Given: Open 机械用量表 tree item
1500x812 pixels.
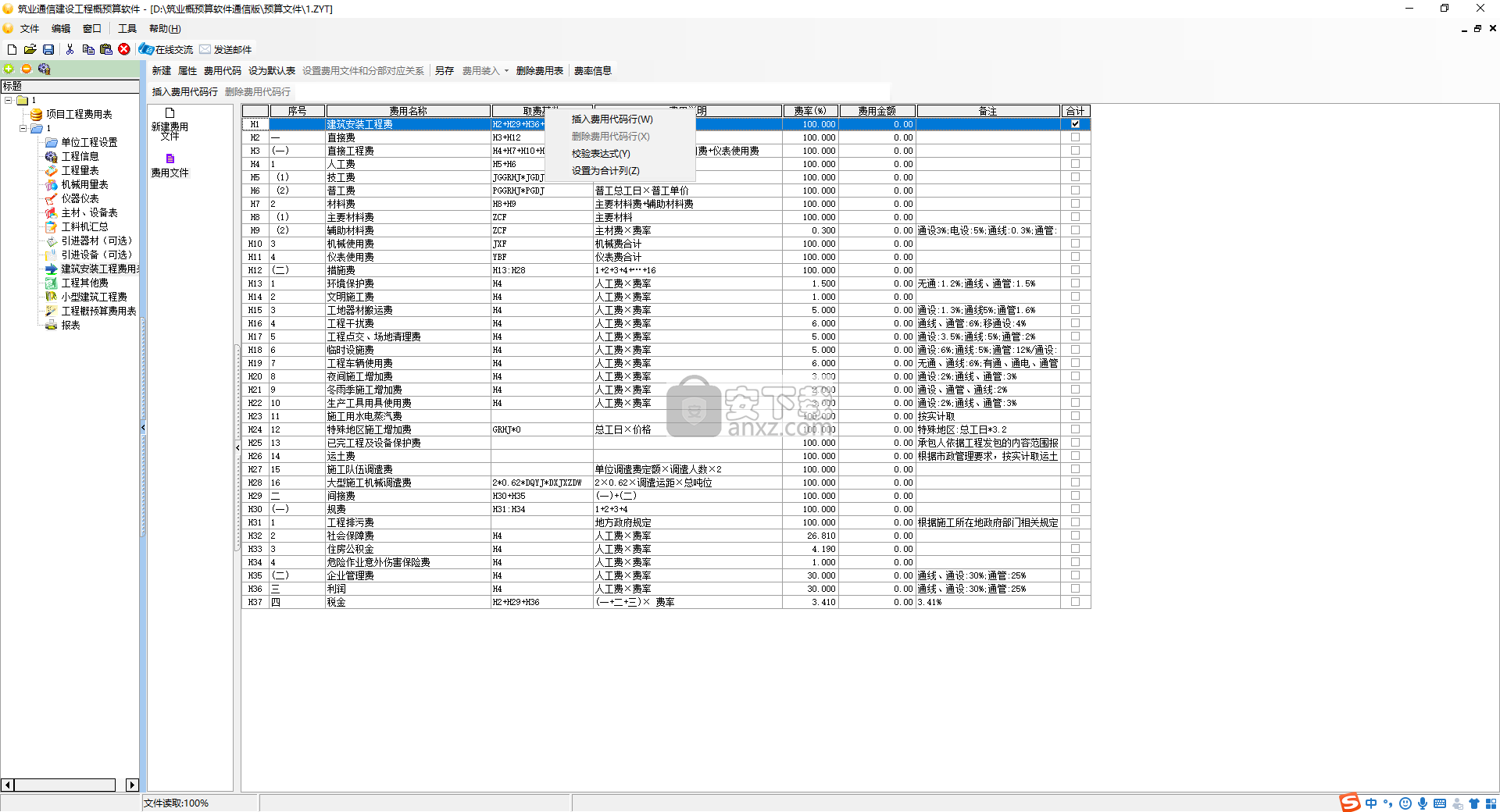Looking at the screenshot, I should pos(84,184).
